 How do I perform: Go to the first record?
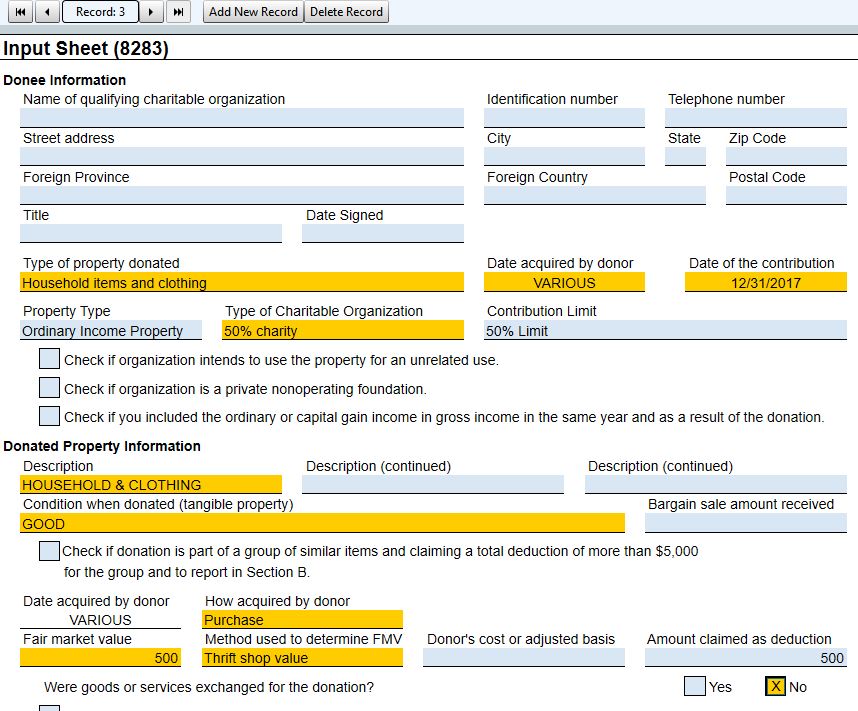(x=20, y=11)
